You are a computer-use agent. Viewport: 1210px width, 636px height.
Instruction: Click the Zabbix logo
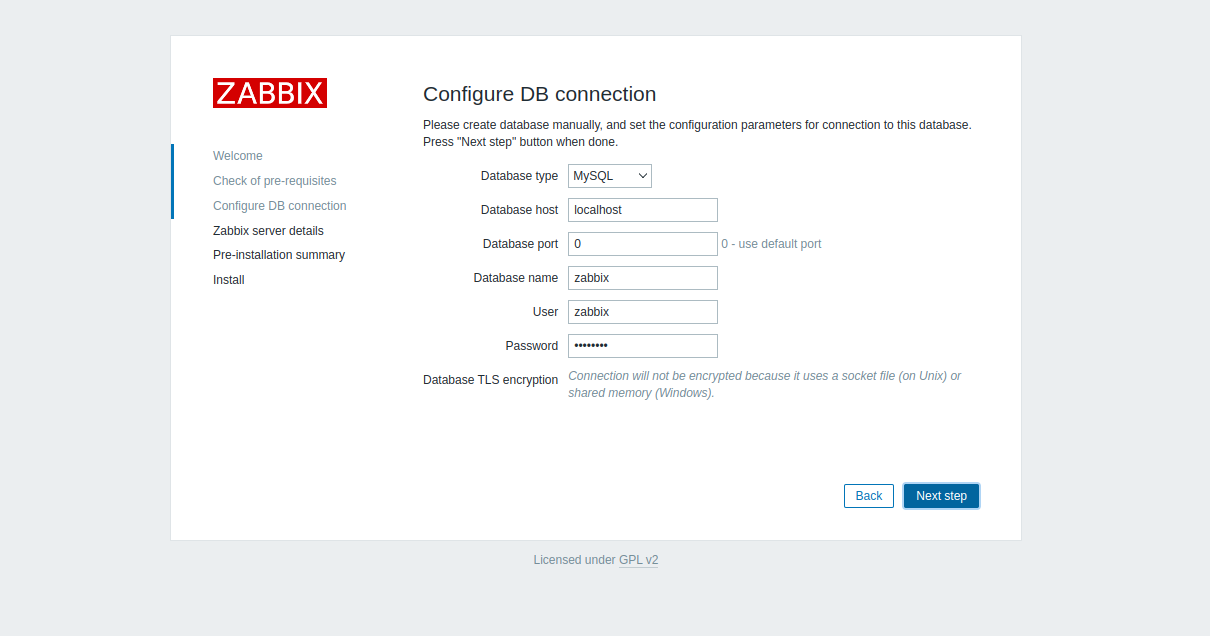point(269,93)
